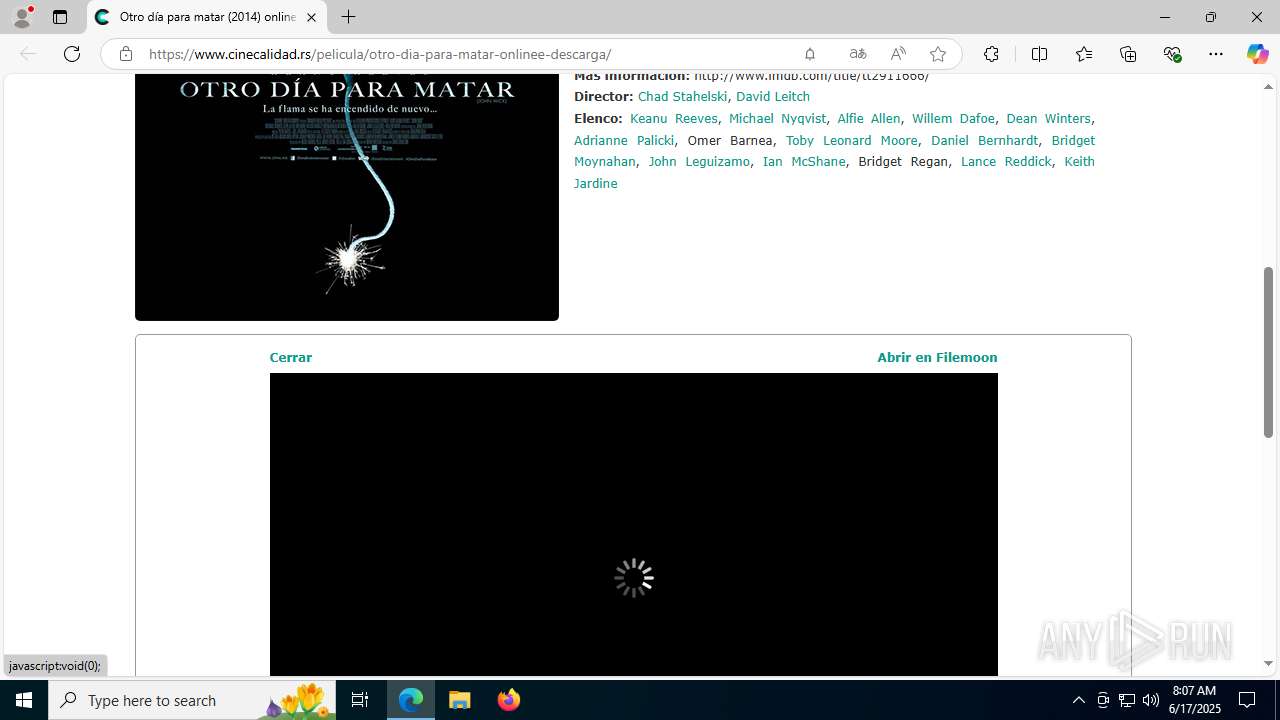Toggle split screen view
The image size is (1280, 720).
(x=1039, y=54)
